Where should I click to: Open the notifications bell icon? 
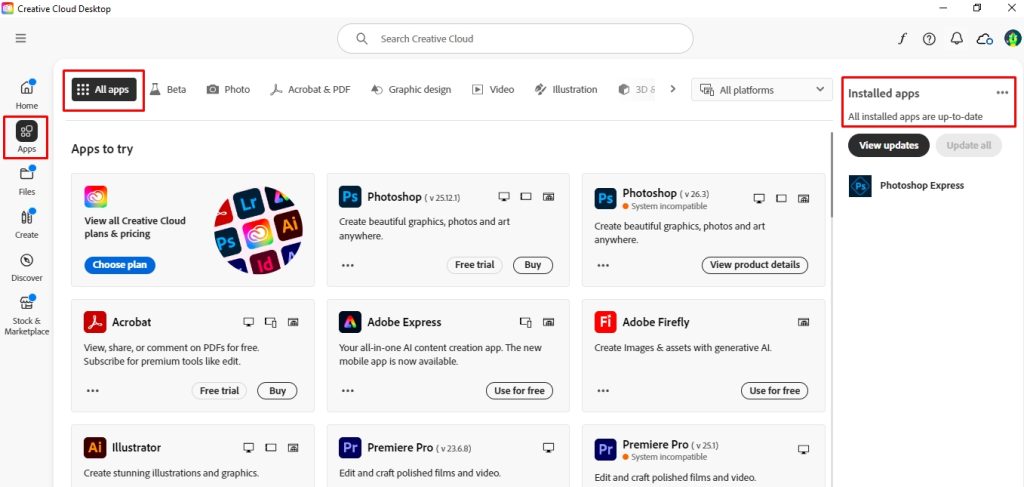tap(957, 39)
